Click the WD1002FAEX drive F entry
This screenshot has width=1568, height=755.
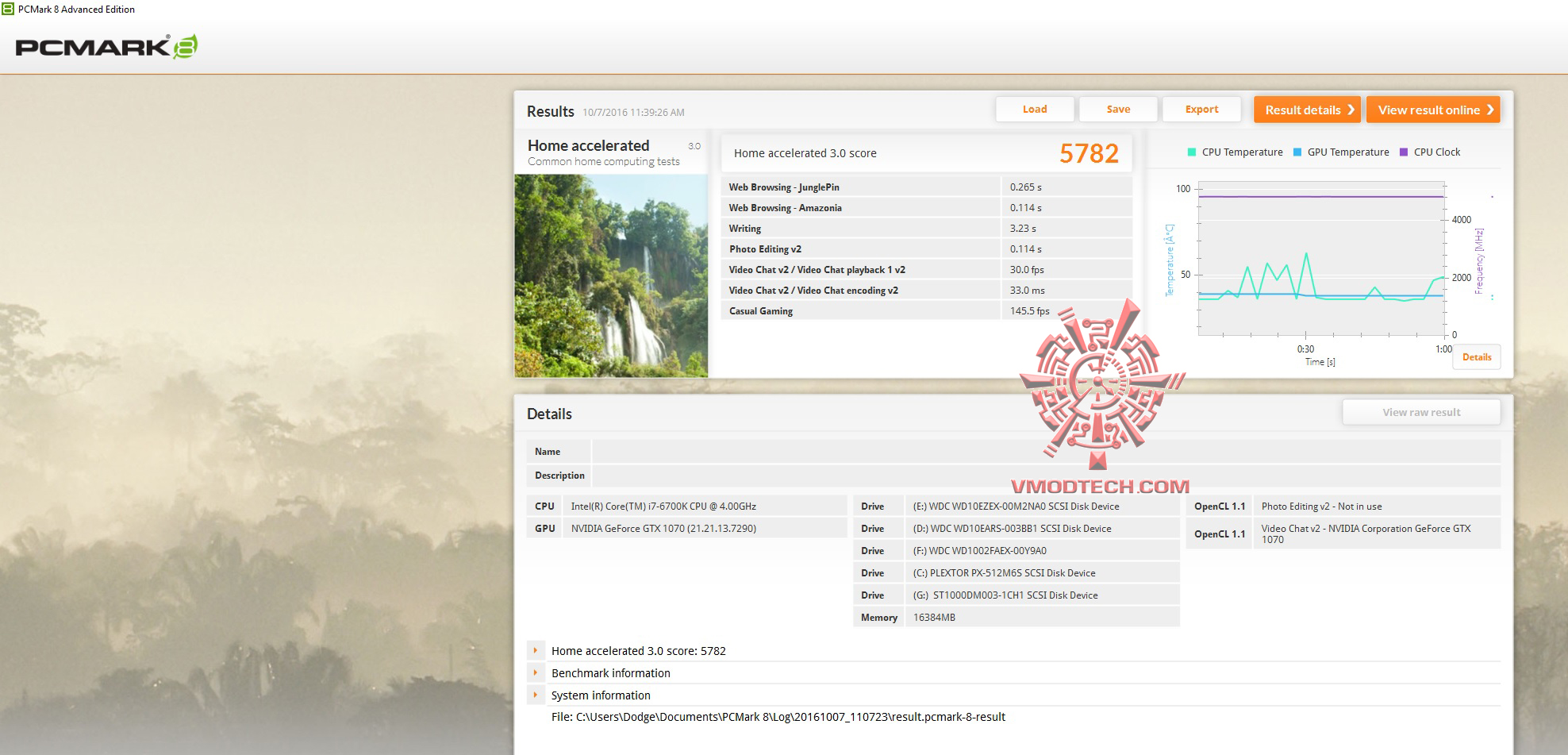click(x=979, y=551)
